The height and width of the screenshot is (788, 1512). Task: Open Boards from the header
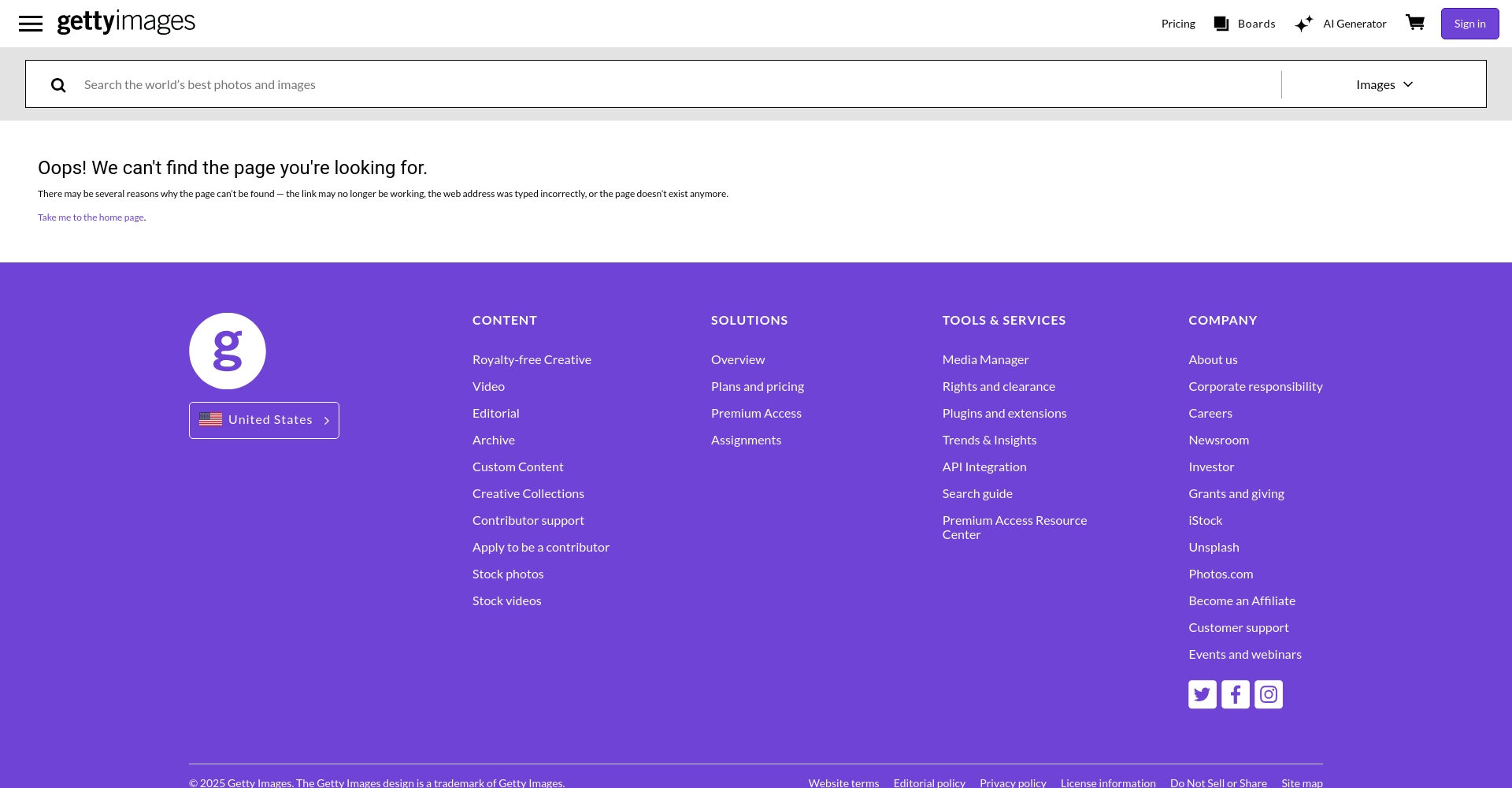[1245, 24]
